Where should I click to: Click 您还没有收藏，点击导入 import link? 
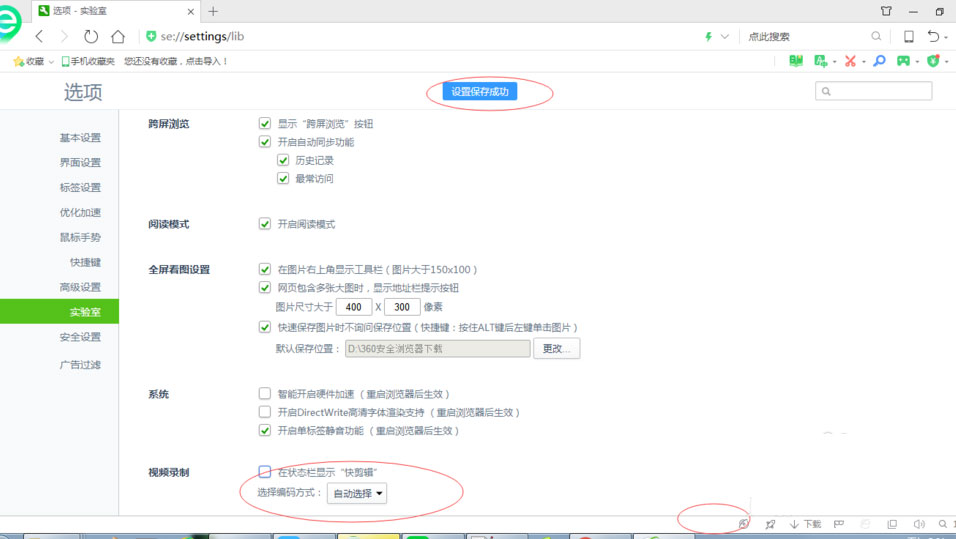point(176,61)
